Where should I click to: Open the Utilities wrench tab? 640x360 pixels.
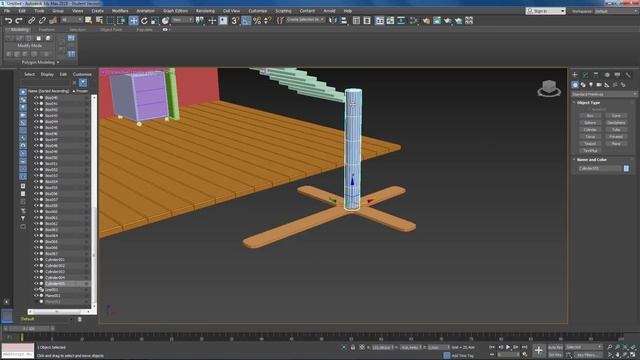628,75
